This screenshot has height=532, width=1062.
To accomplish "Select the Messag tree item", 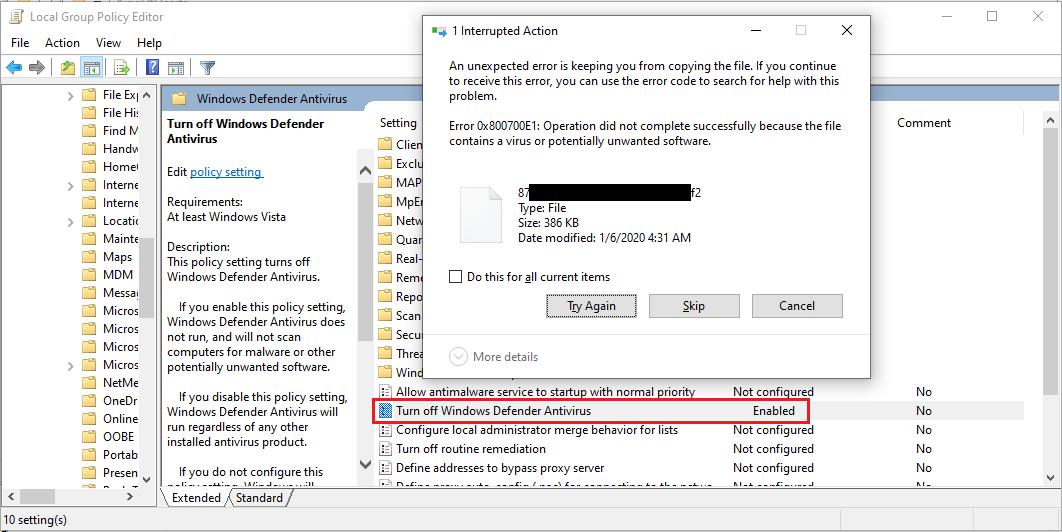I will pyautogui.click(x=120, y=293).
